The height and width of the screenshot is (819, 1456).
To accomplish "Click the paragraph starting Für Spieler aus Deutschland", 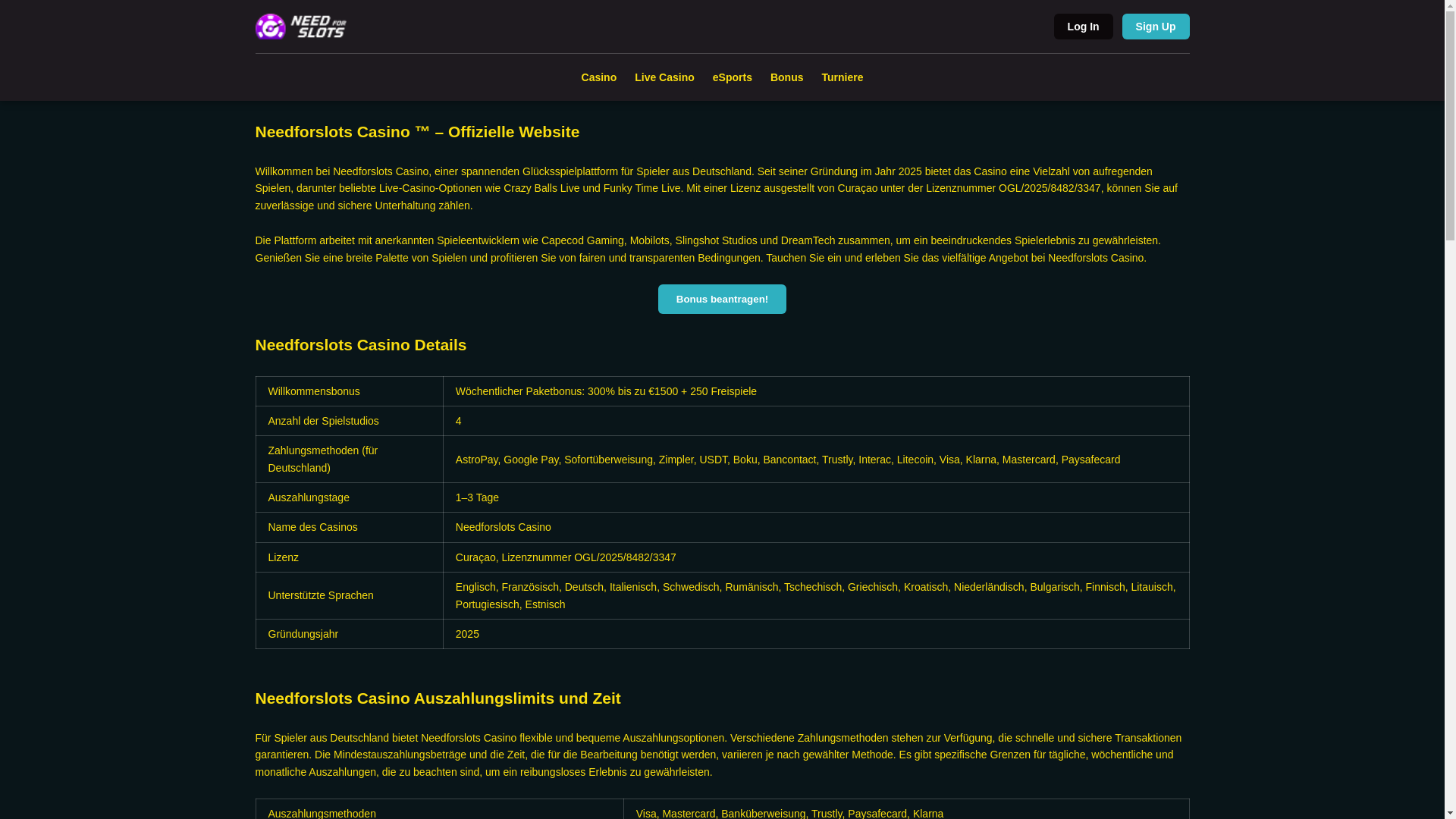I will [x=722, y=755].
